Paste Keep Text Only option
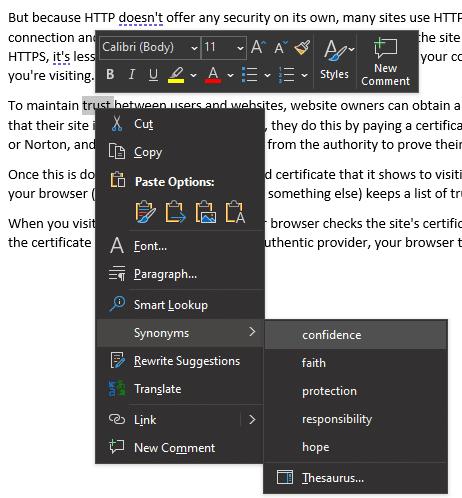The image size is (462, 498). point(235,211)
